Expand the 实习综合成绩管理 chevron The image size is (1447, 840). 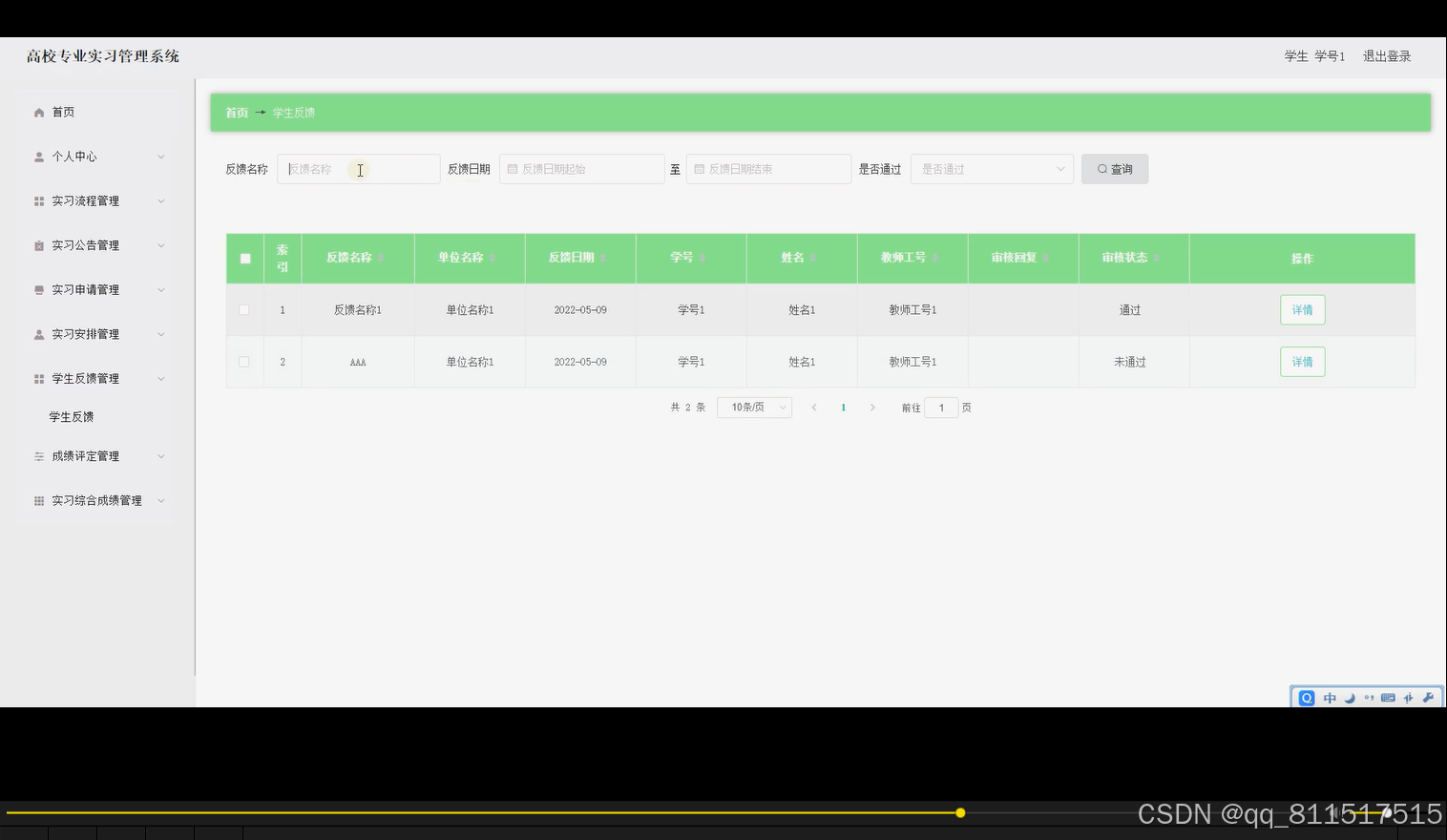pyautogui.click(x=160, y=501)
